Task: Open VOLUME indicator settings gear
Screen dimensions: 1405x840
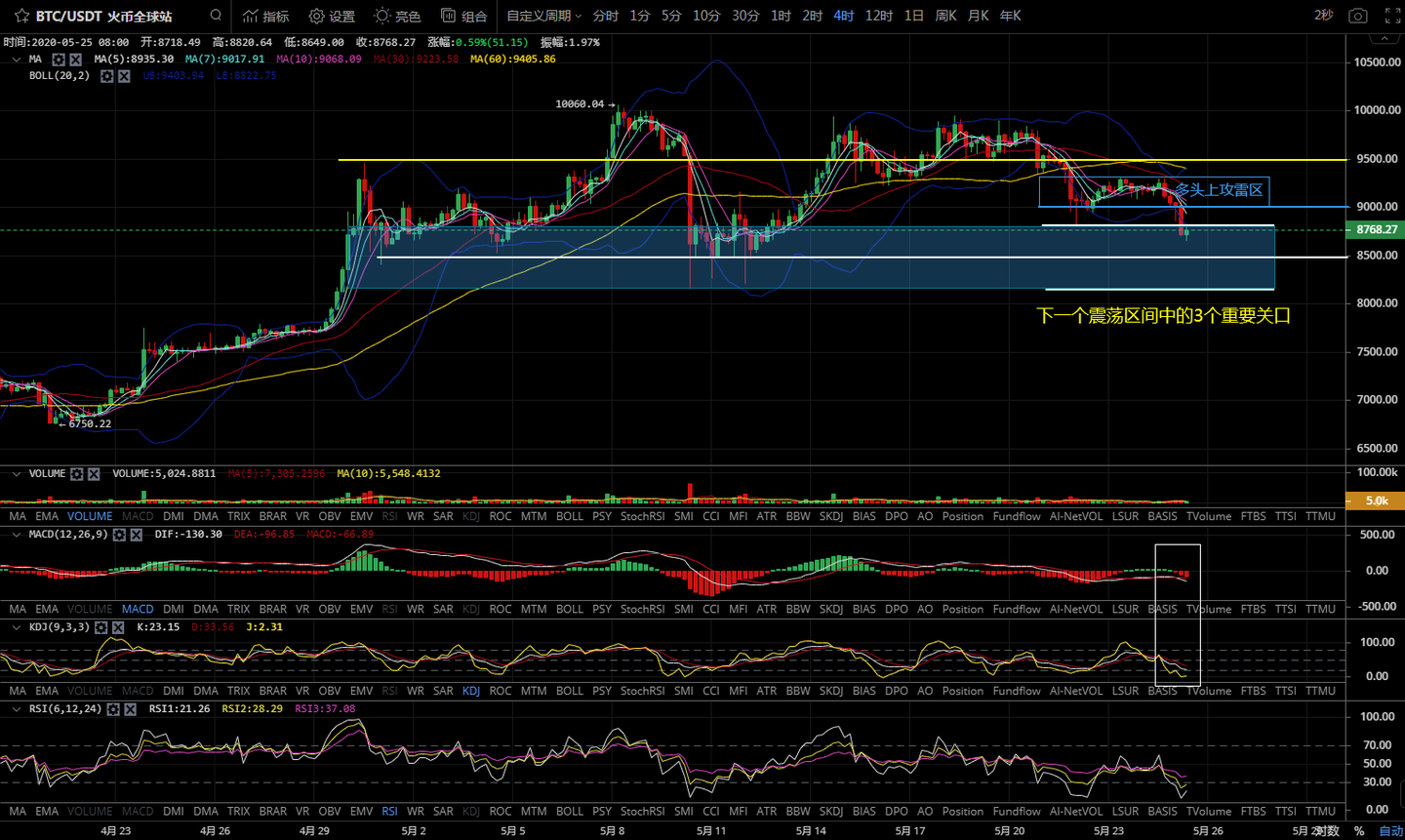Action: (x=77, y=474)
